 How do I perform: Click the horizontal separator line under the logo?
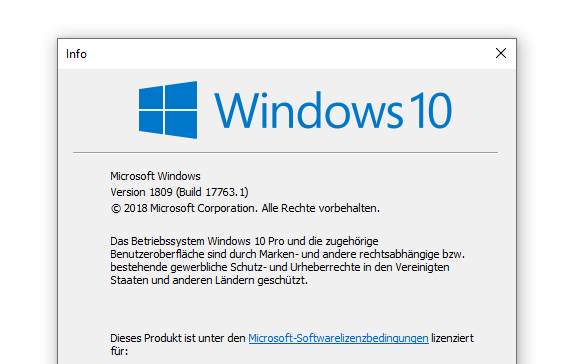click(285, 152)
